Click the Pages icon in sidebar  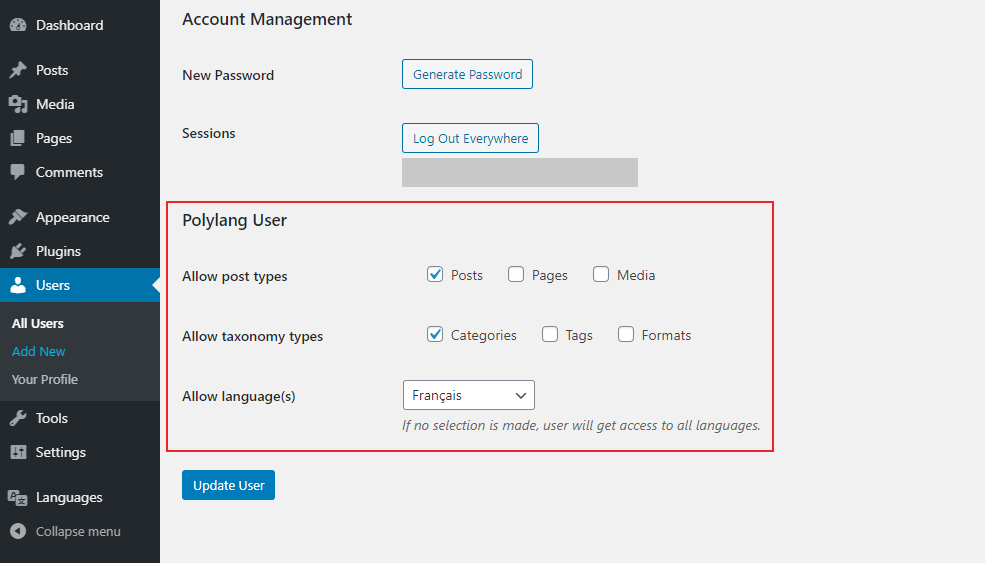pos(18,138)
